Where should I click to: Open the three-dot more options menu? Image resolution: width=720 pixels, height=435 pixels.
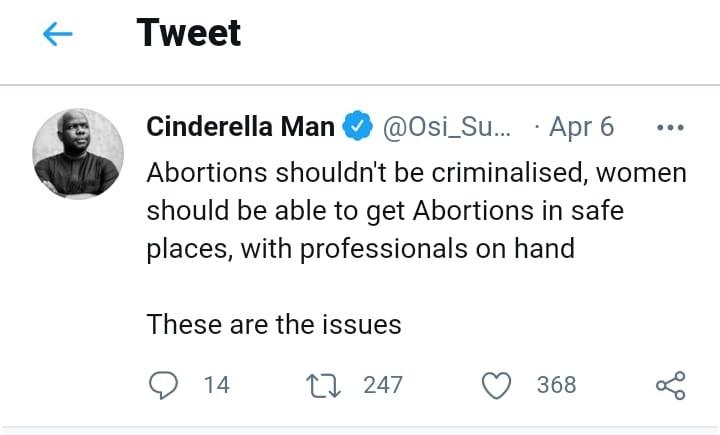click(x=667, y=128)
